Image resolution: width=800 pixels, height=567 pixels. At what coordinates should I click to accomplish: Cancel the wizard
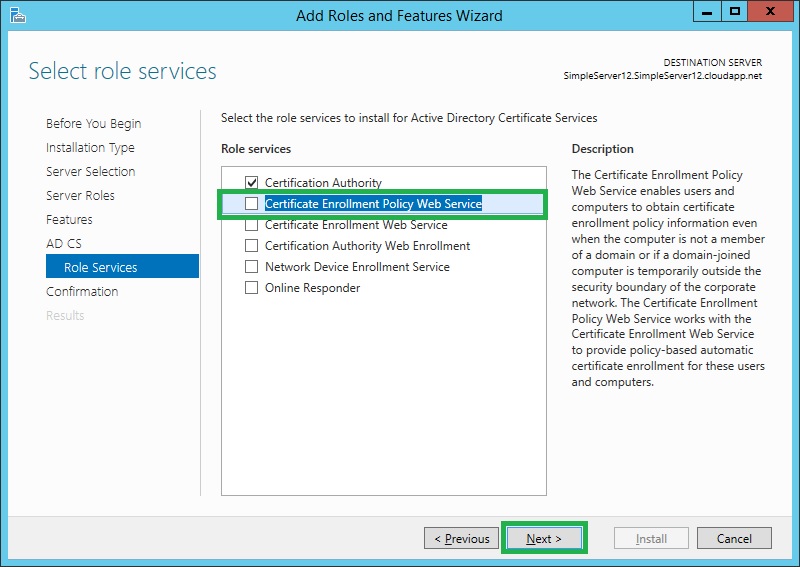click(734, 539)
